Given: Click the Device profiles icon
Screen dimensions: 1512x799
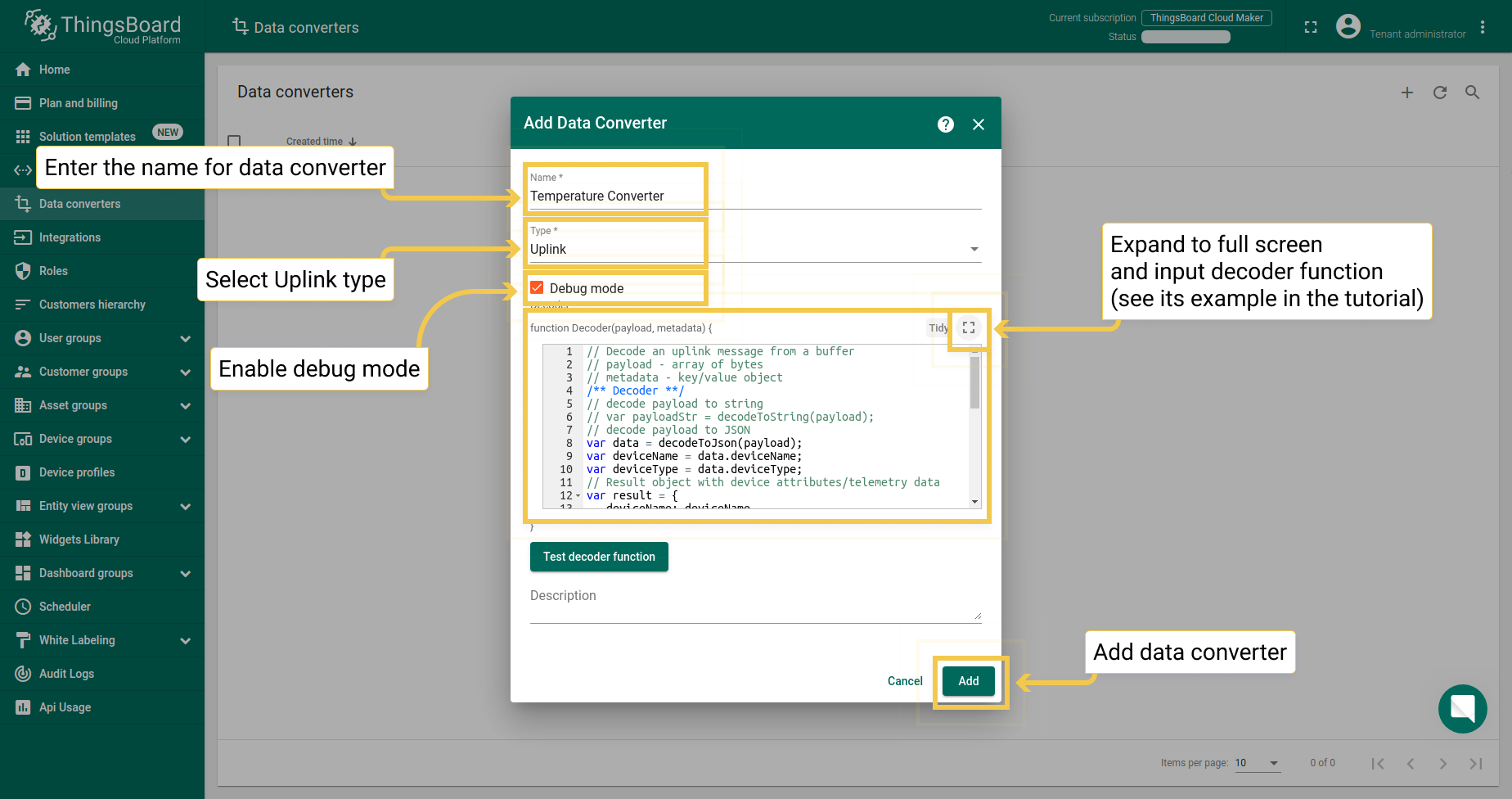Looking at the screenshot, I should (23, 472).
